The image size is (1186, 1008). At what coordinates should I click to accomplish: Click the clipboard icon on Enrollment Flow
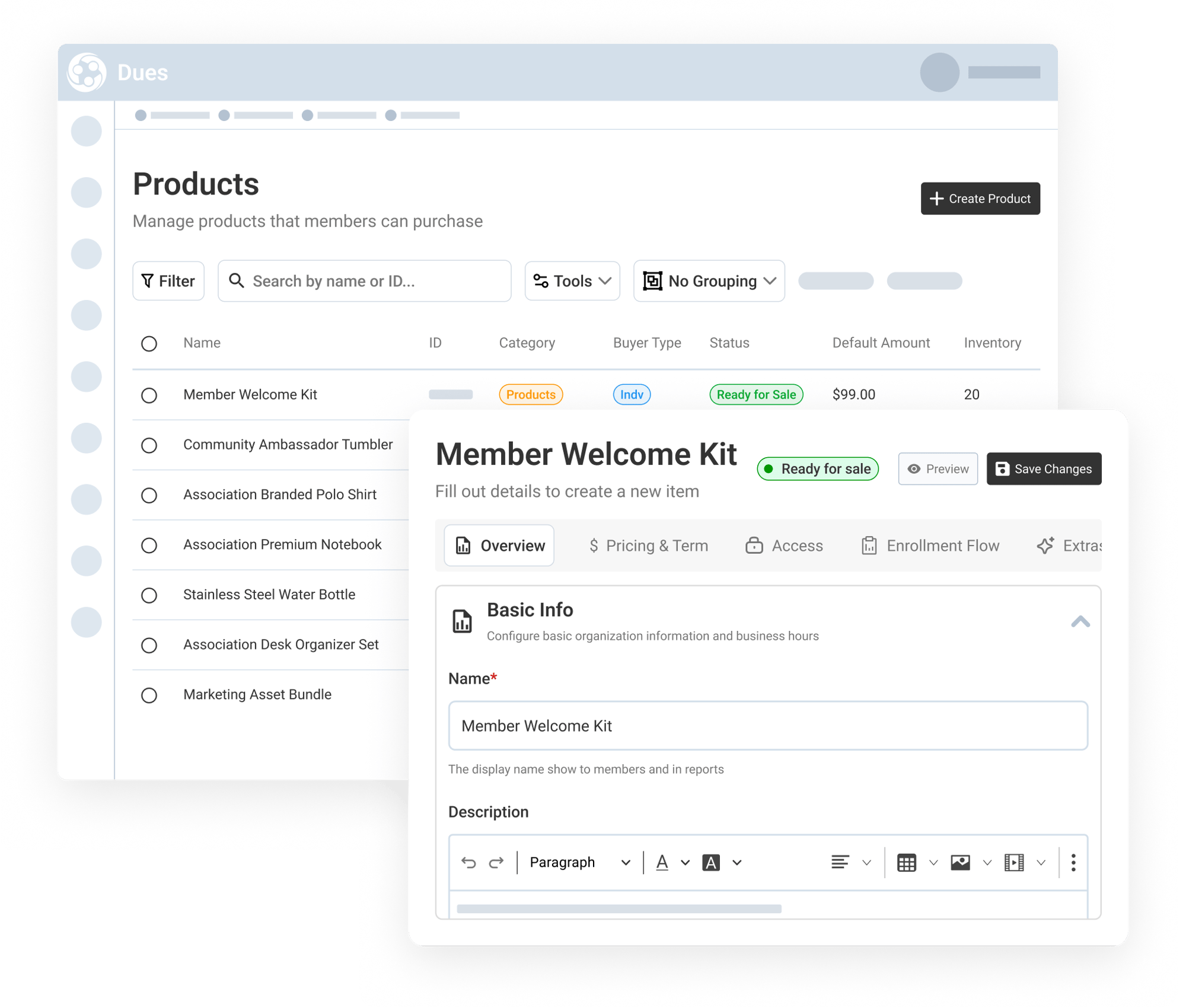[869, 546]
